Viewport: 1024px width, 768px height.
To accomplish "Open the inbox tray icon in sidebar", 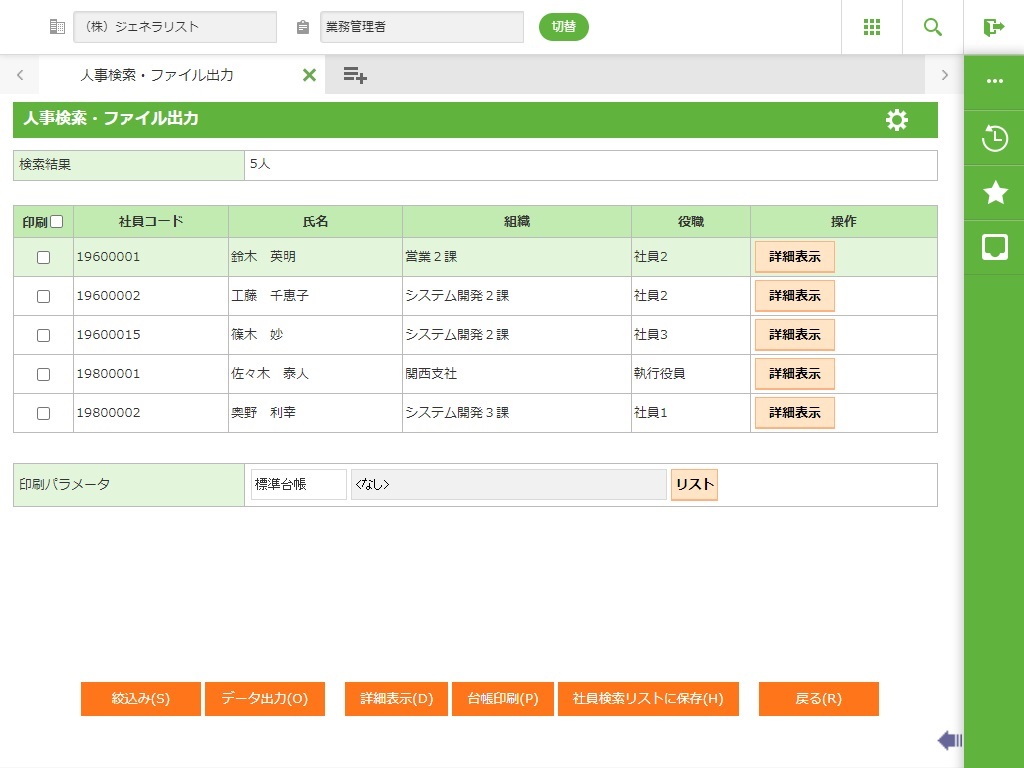I will click(995, 247).
